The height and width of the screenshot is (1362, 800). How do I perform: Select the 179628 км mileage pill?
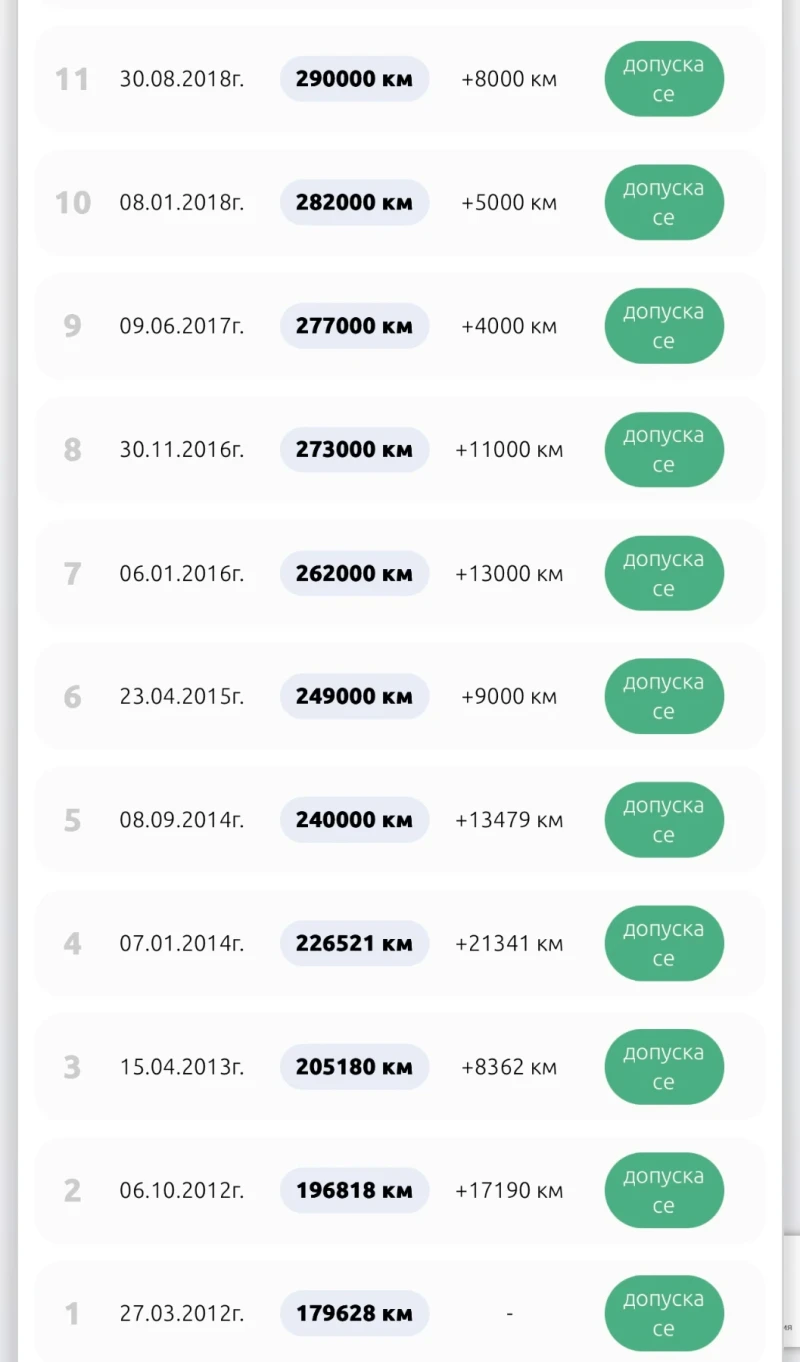pos(354,1314)
